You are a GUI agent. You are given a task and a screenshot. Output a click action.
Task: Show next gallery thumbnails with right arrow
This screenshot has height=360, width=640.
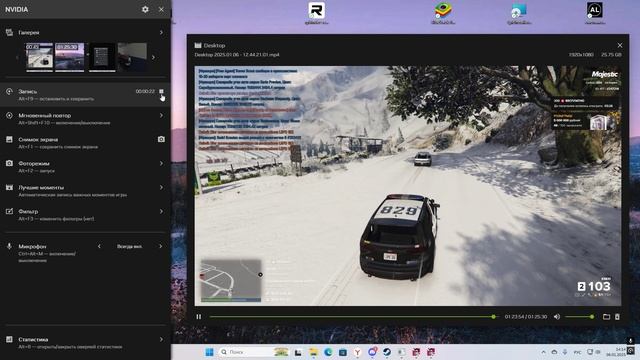pyautogui.click(x=153, y=58)
